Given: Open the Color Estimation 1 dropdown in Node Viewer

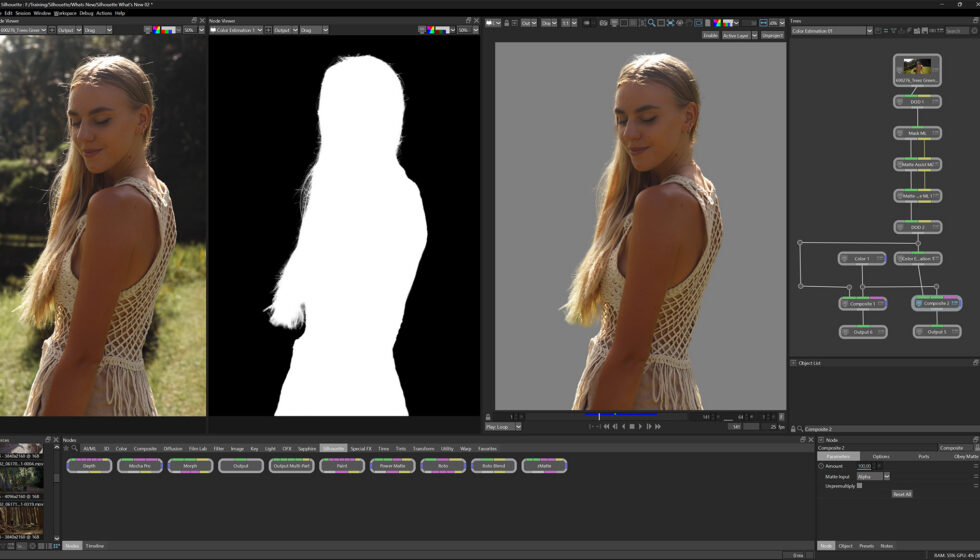Looking at the screenshot, I should coord(236,30).
